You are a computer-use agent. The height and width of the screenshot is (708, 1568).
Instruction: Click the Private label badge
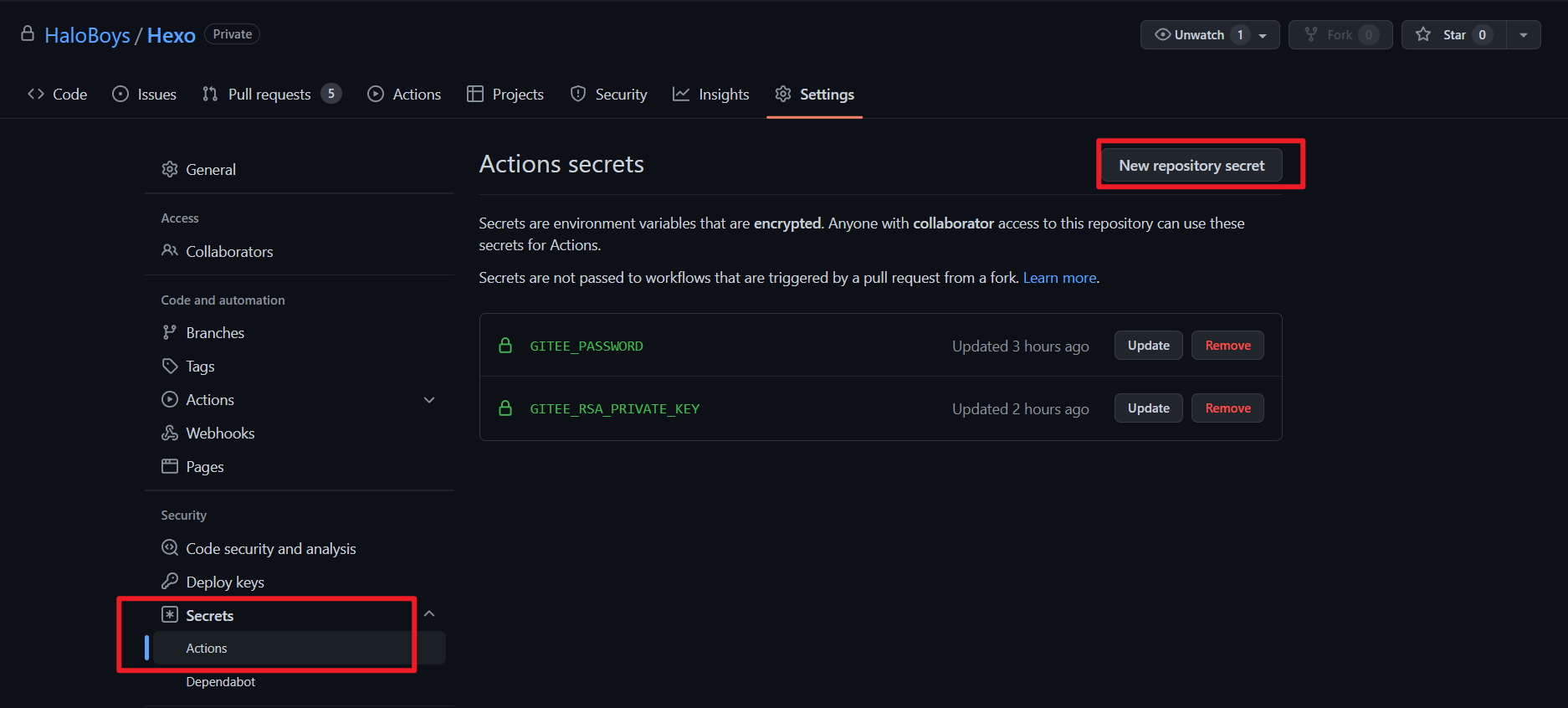pos(232,34)
